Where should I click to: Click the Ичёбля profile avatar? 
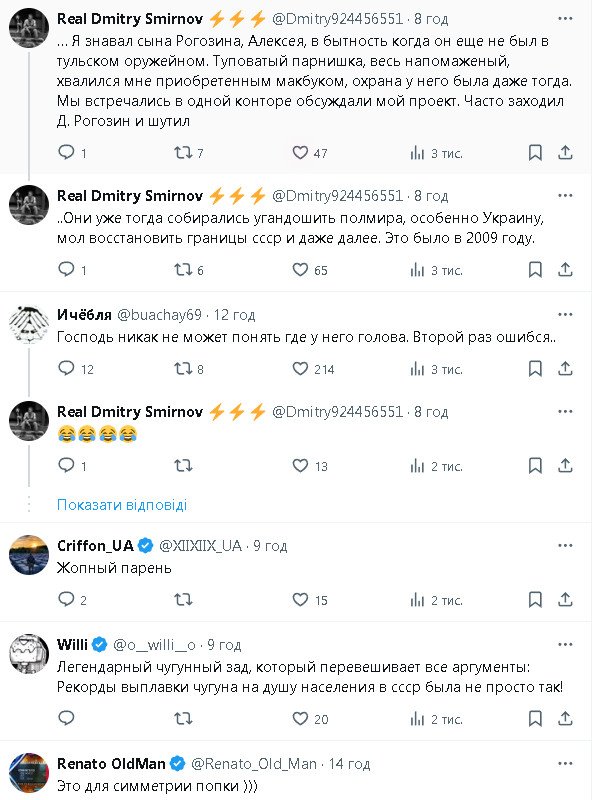(29, 325)
